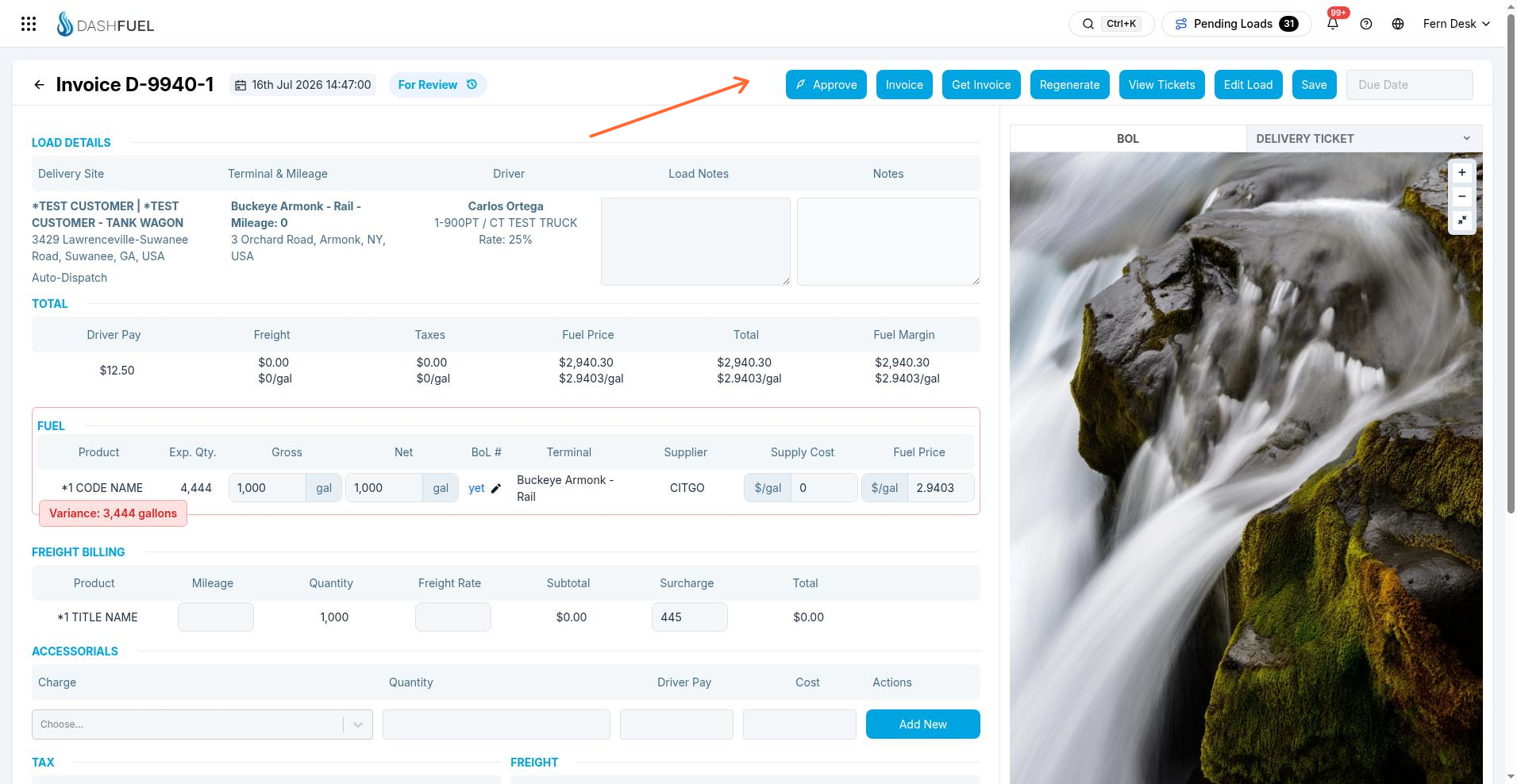
Task: Edit the Supply Cost field
Action: point(824,488)
